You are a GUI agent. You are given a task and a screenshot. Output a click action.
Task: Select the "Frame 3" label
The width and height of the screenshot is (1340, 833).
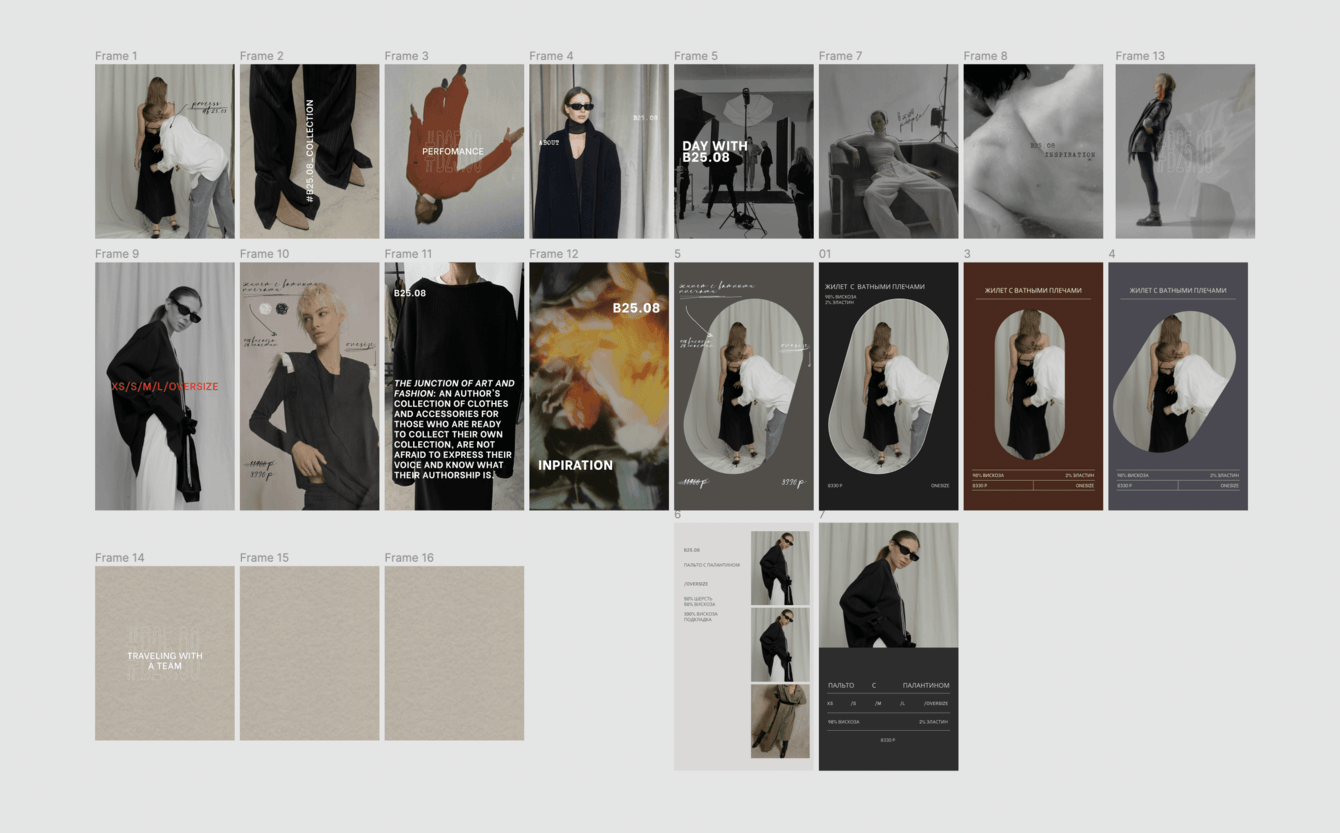tap(407, 56)
